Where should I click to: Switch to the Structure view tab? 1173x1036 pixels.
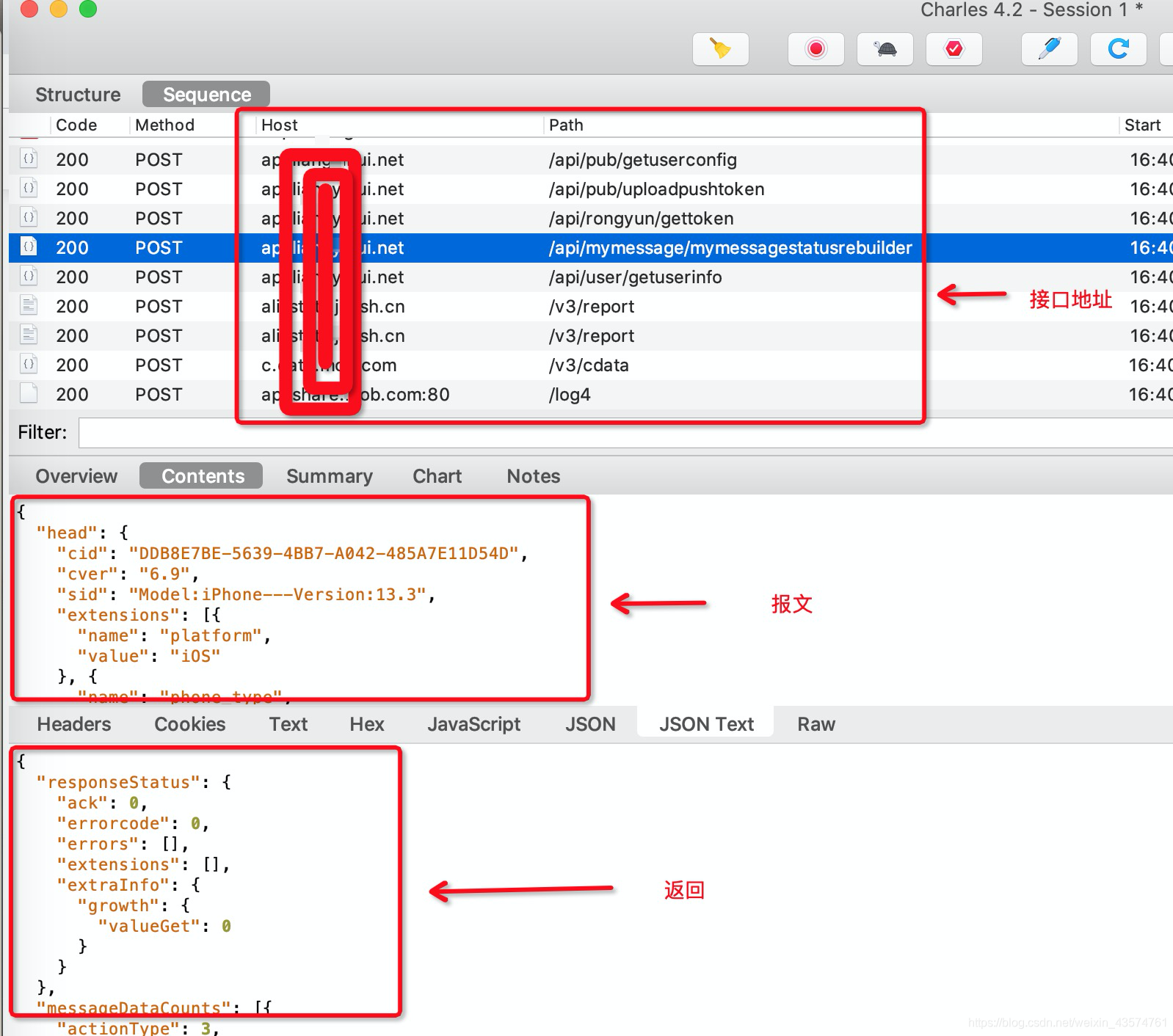[78, 95]
